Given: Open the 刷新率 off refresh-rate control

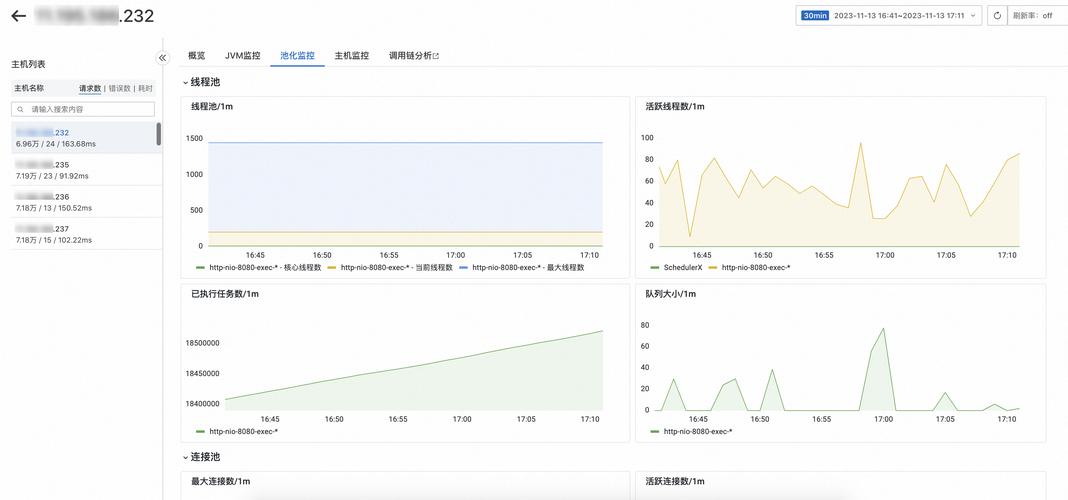Looking at the screenshot, I should (1037, 16).
